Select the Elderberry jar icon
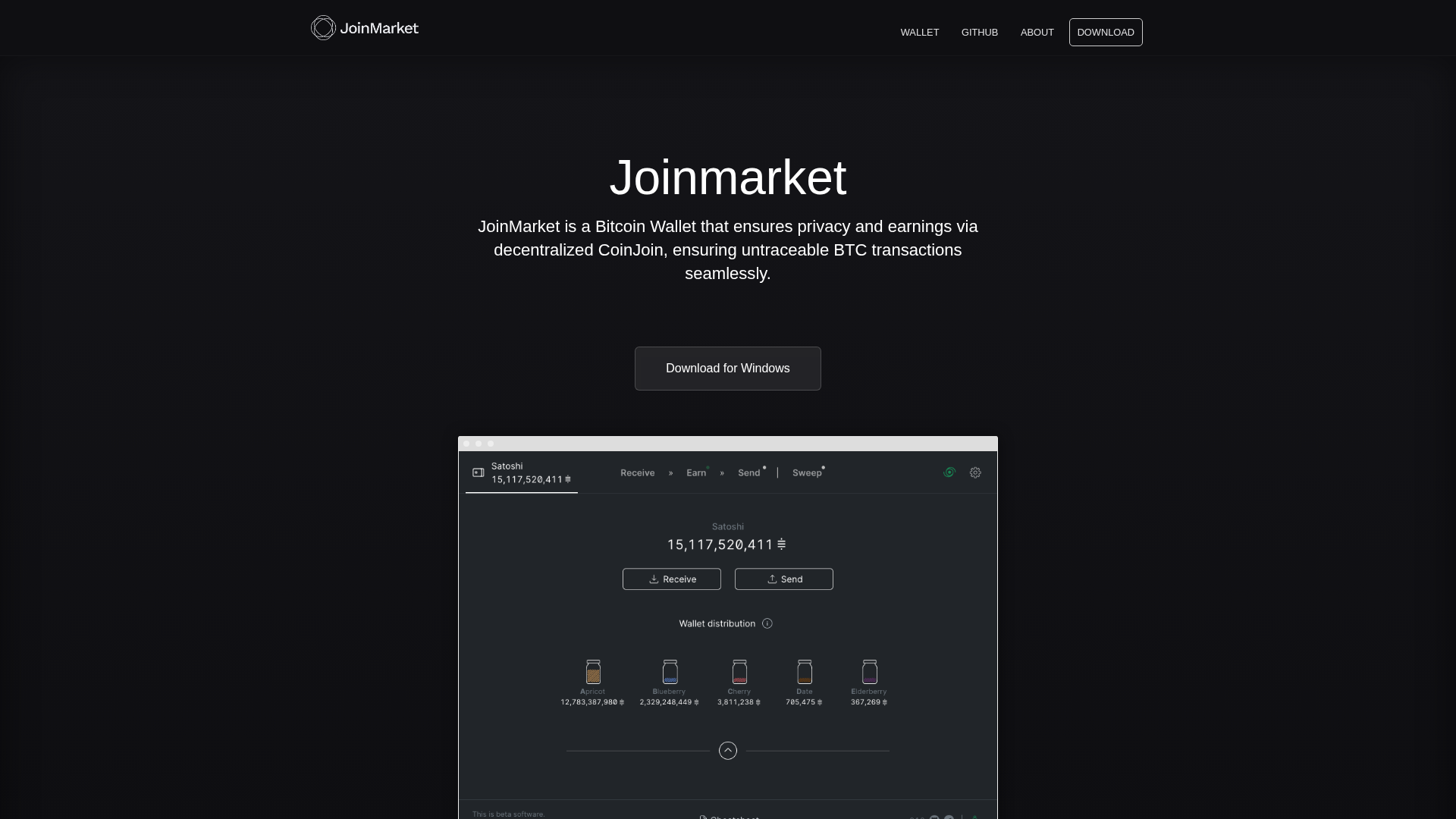The height and width of the screenshot is (819, 1456). point(870,672)
